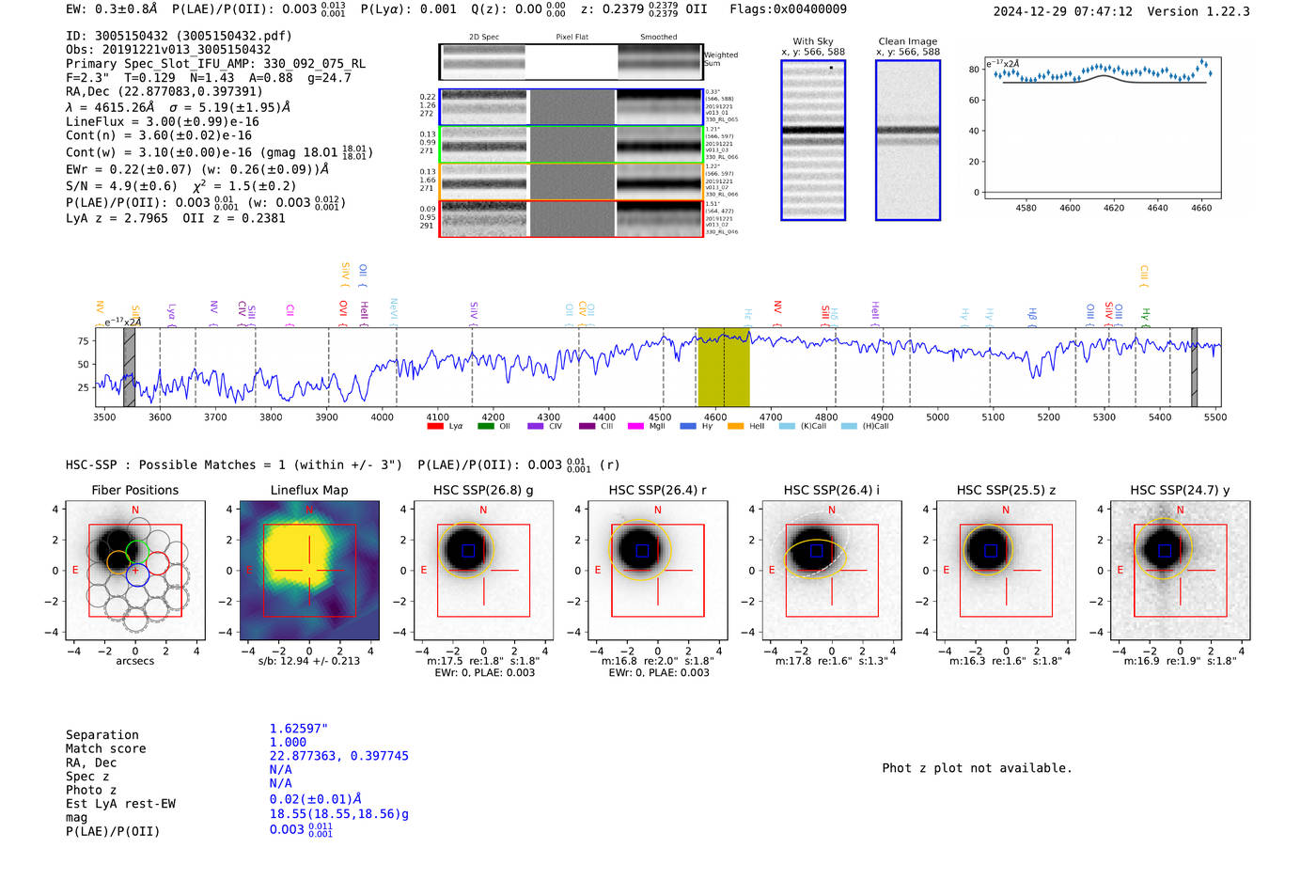Select the red-bordered 2D spectrum fiber row
This screenshot has height=896, width=1316.
pos(571,218)
